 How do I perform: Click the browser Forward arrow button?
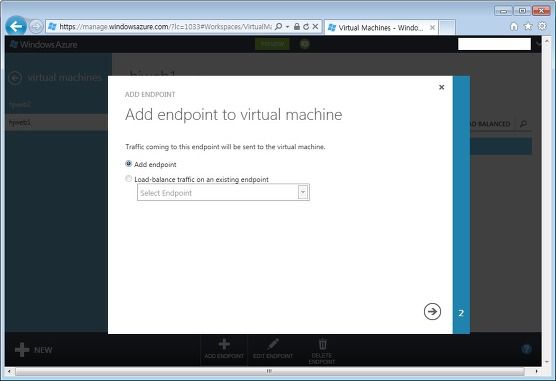click(36, 27)
